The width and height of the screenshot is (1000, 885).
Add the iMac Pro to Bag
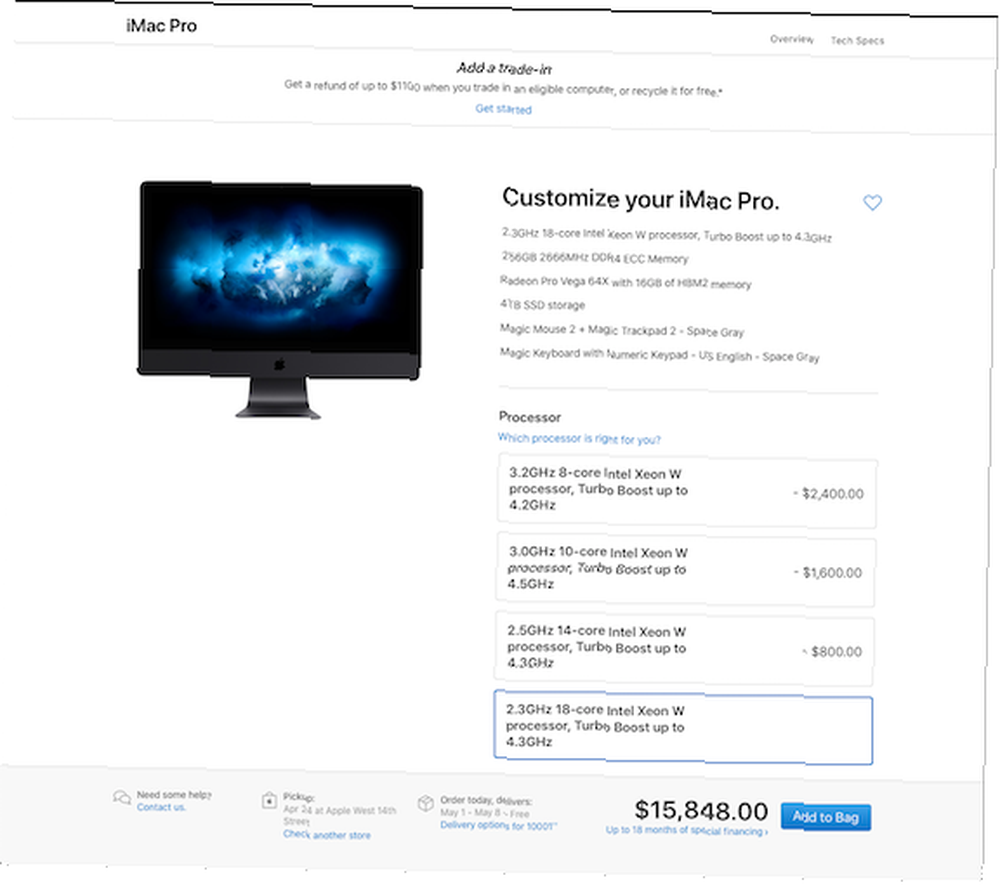[x=826, y=817]
